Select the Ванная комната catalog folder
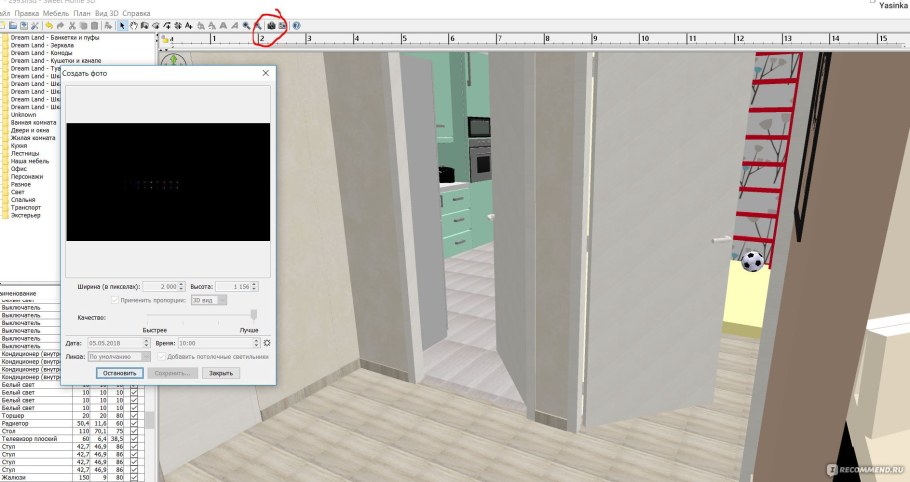Image resolution: width=910 pixels, height=482 pixels. click(x=33, y=122)
